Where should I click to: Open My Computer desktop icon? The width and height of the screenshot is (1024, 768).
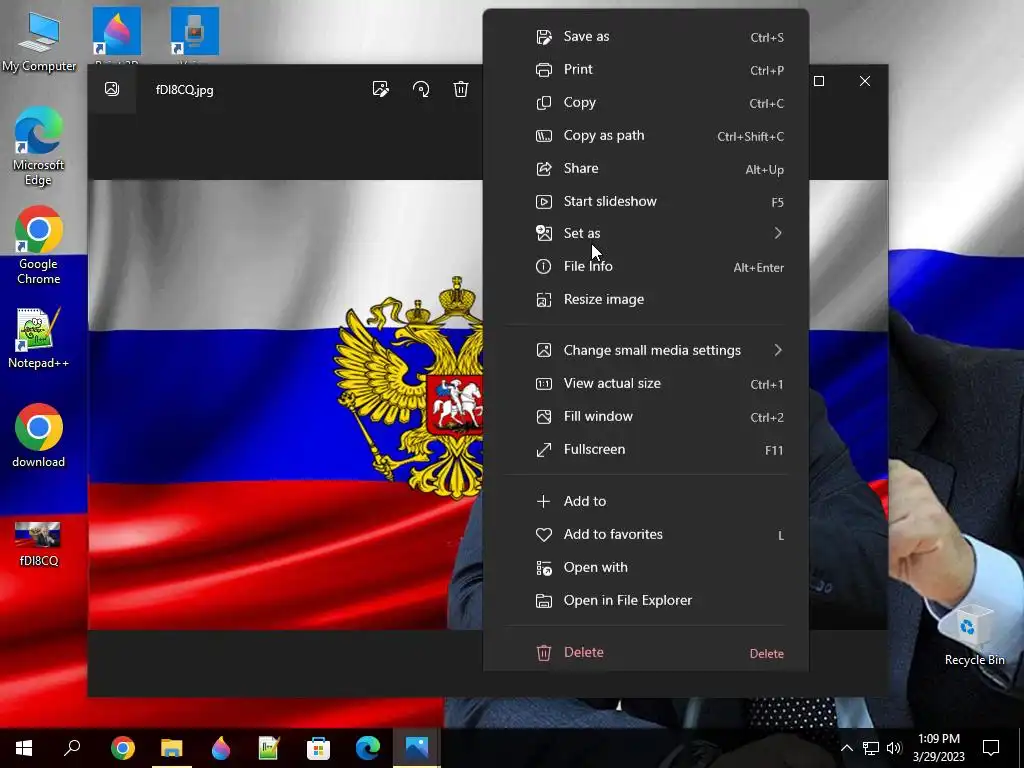(39, 41)
